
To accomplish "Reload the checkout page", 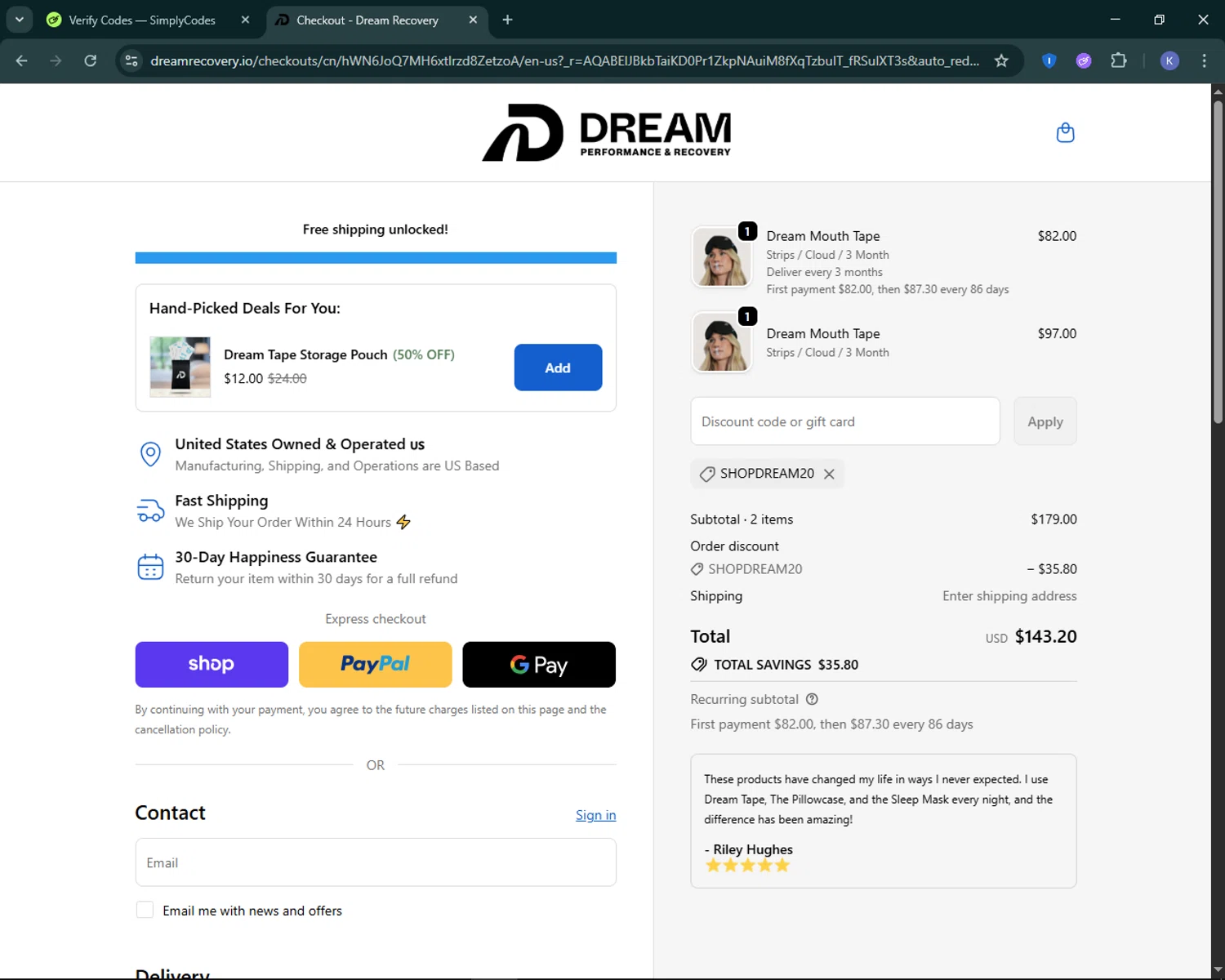I will [x=91, y=60].
